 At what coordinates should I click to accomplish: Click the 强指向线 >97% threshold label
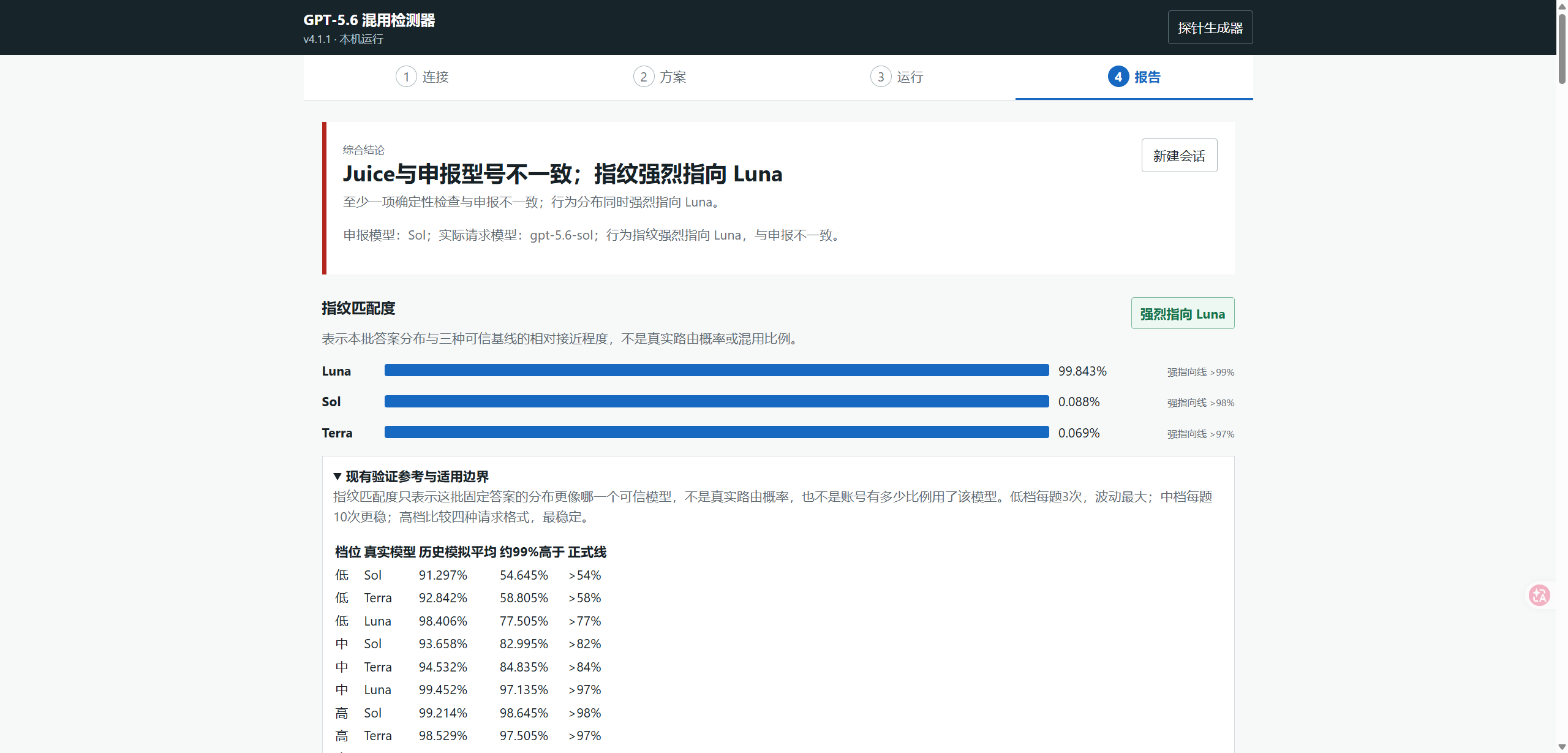pyautogui.click(x=1200, y=434)
